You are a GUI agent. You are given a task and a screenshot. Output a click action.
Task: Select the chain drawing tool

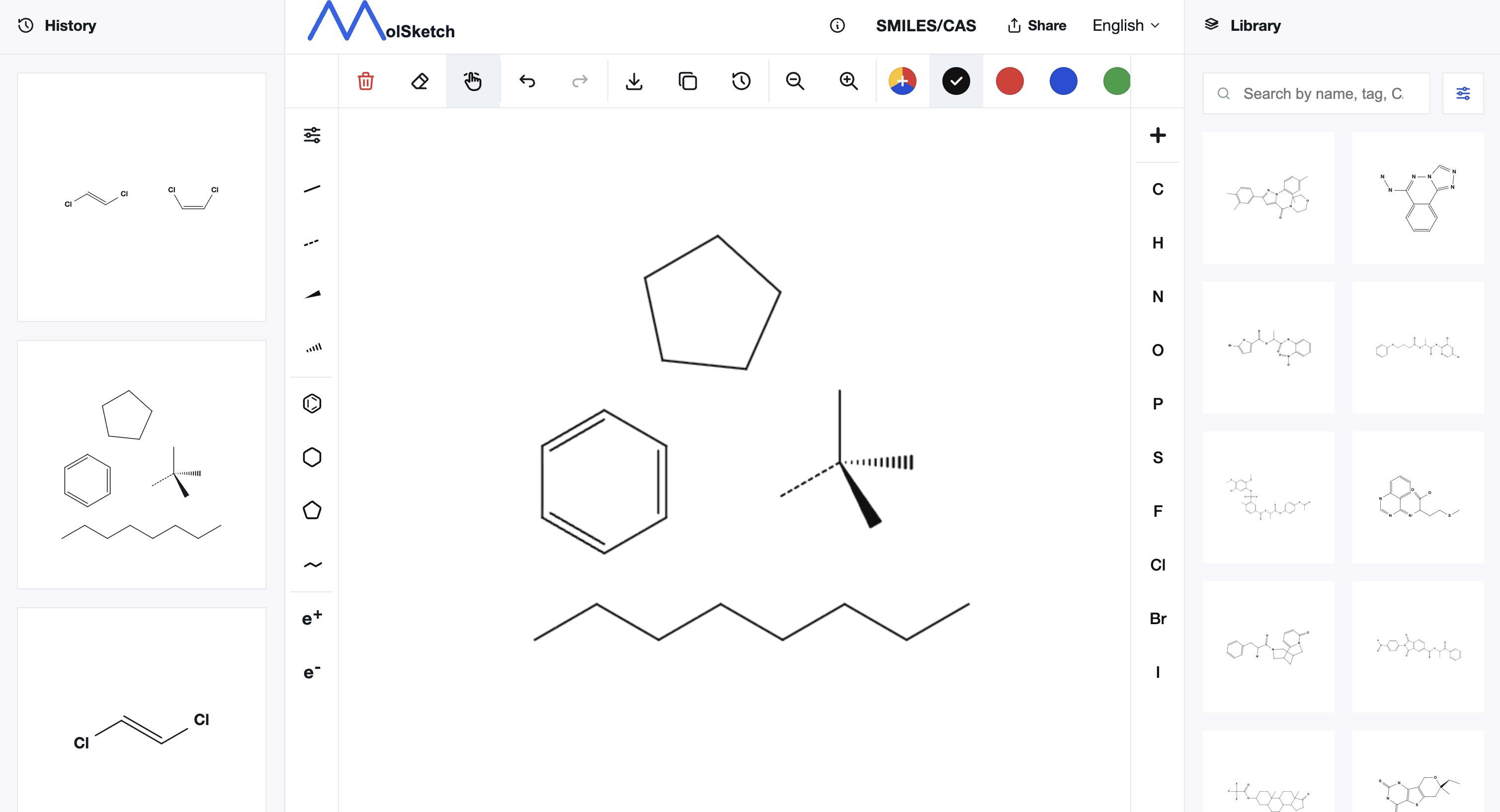pyautogui.click(x=312, y=564)
